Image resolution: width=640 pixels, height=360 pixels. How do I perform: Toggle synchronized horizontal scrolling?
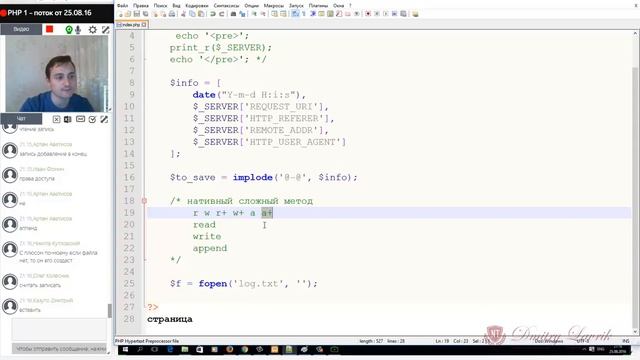click(284, 14)
